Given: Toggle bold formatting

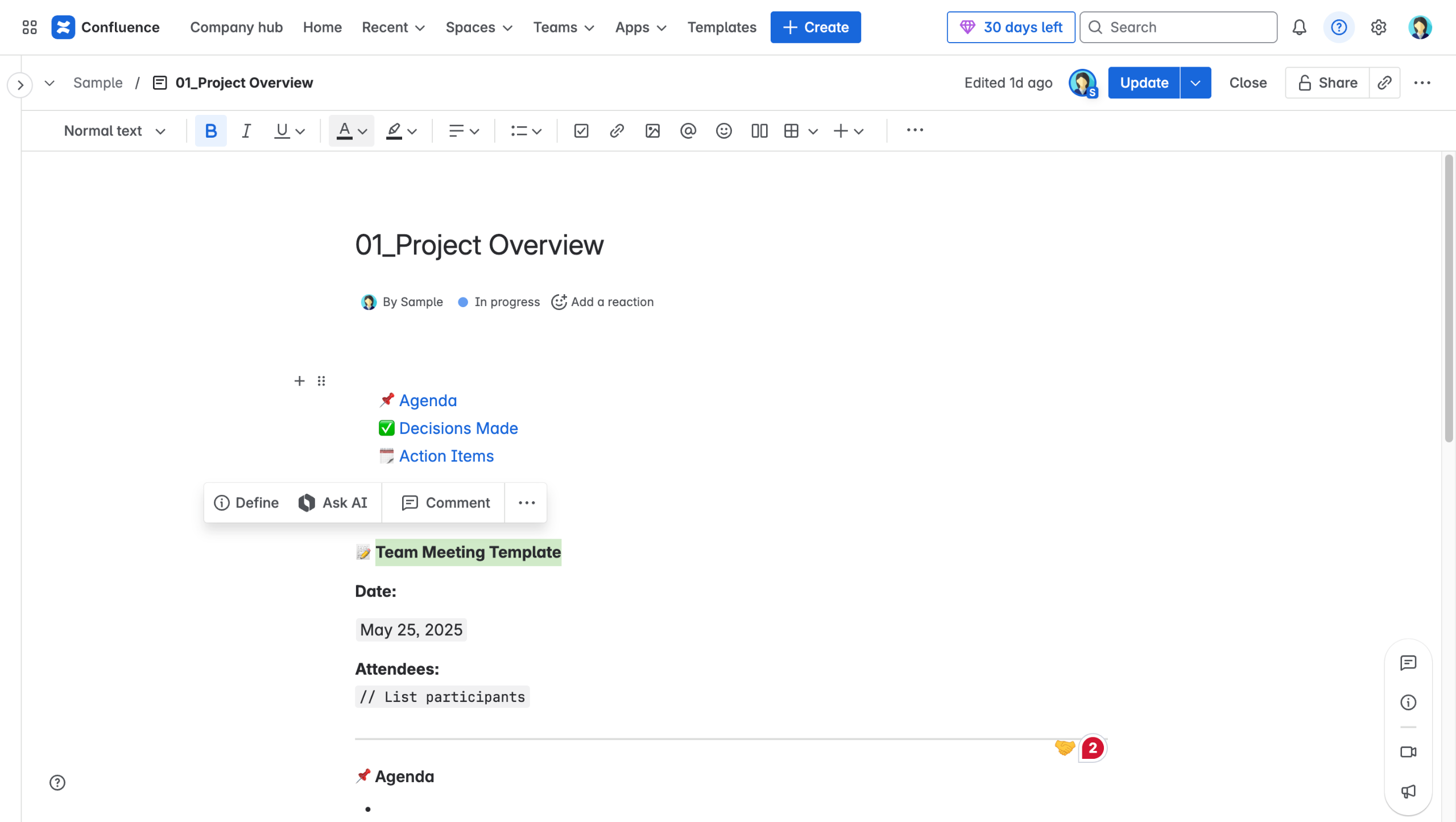Looking at the screenshot, I should pos(210,131).
